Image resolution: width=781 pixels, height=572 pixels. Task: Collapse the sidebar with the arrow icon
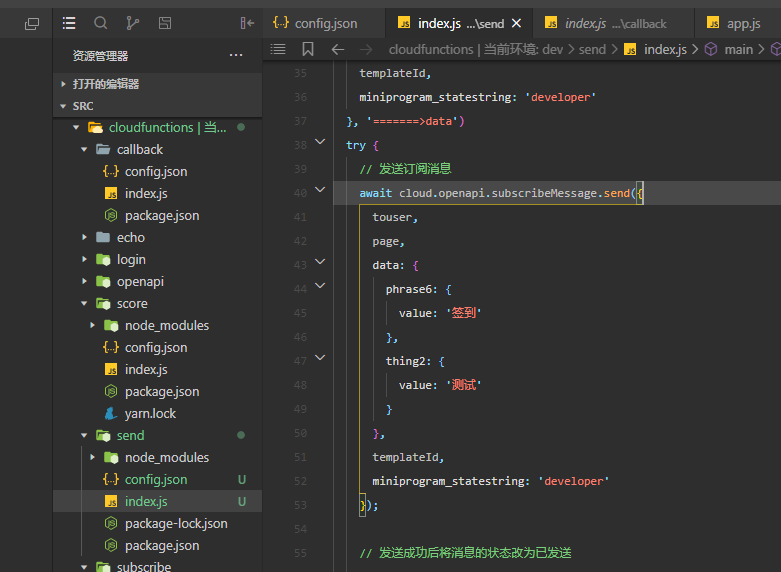(247, 23)
